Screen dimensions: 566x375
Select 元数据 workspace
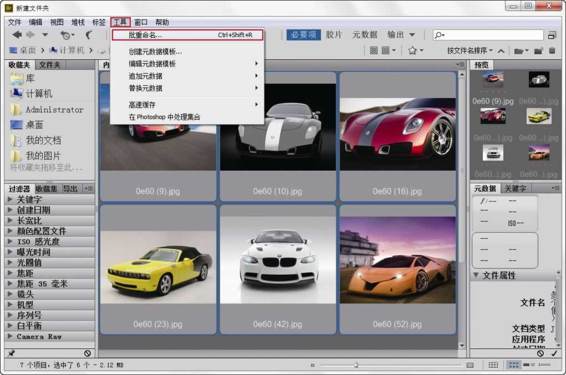point(365,35)
